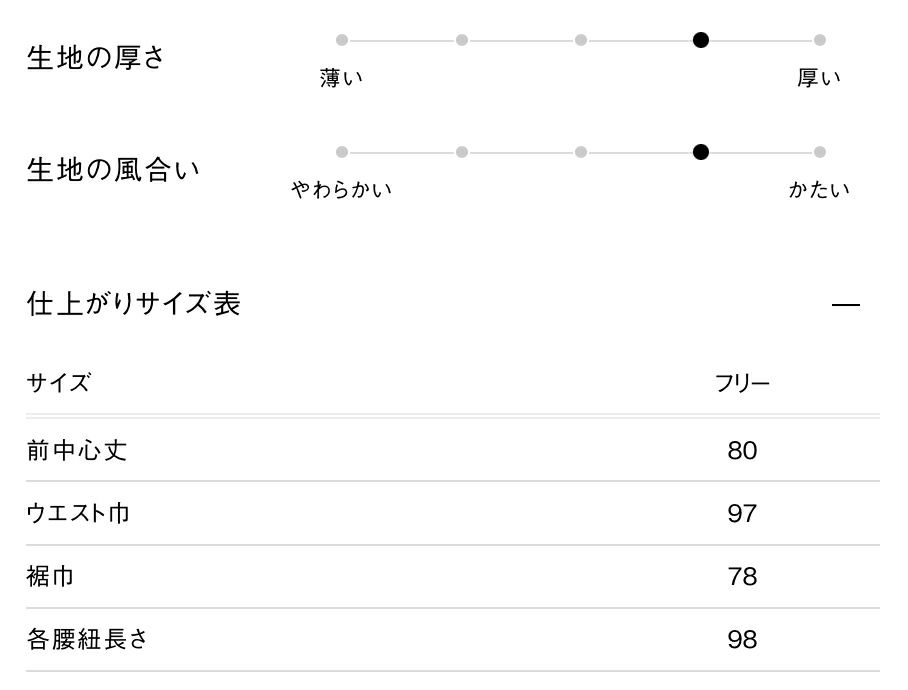Select the filled dot on 生地の厚さ scale
This screenshot has width=908, height=690.
701,40
